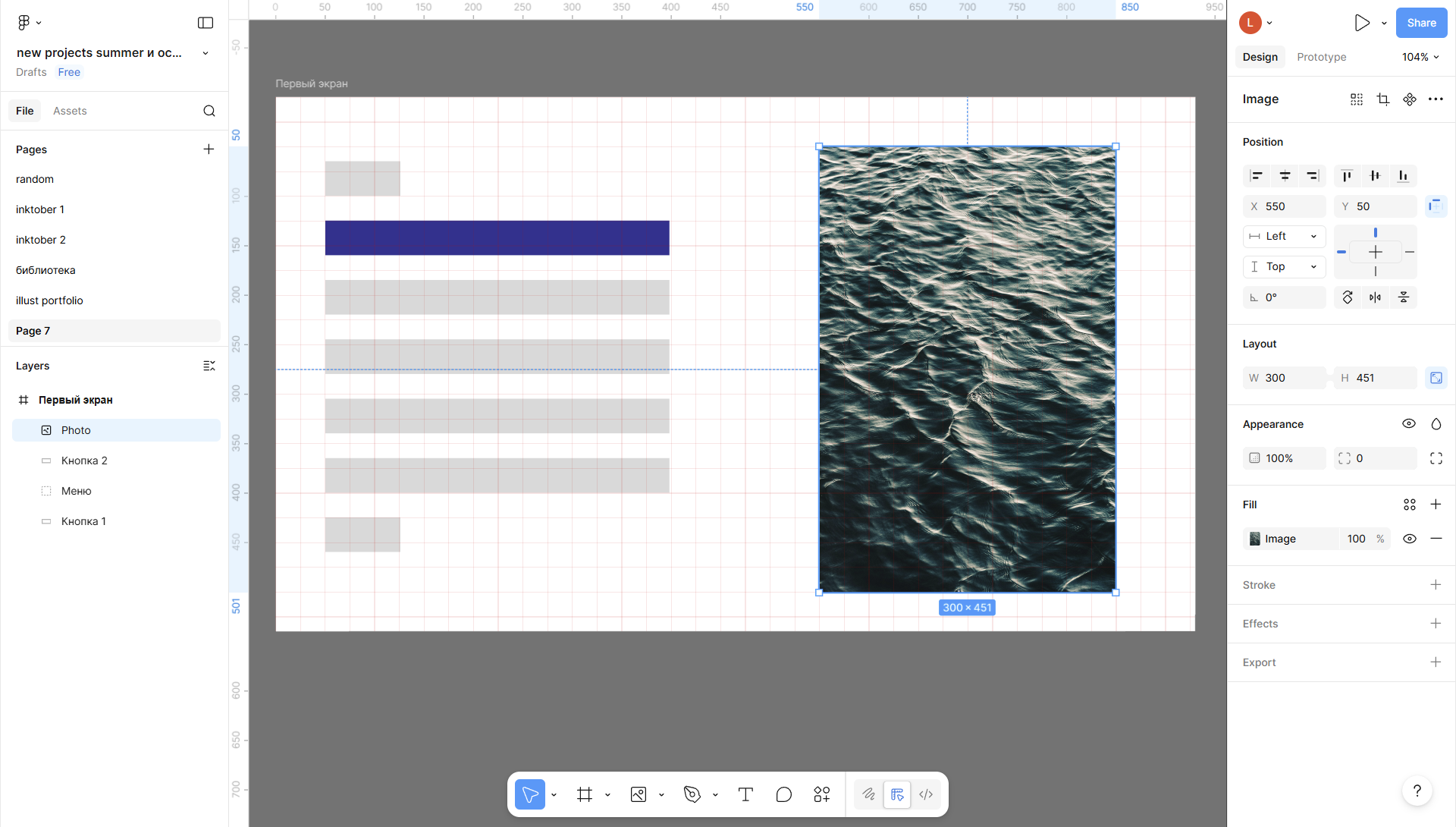Open the 104% zoom dropdown
The width and height of the screenshot is (1456, 827).
pyautogui.click(x=1420, y=57)
